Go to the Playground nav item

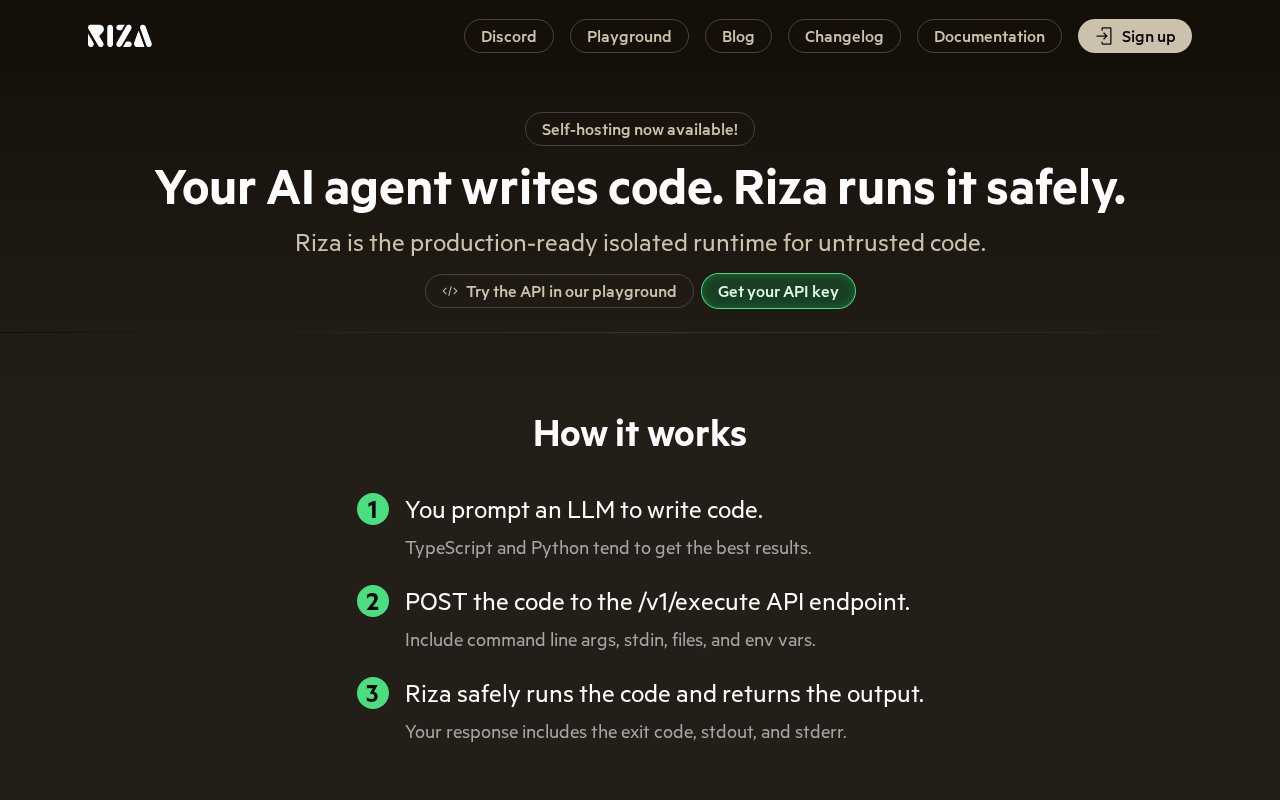coord(629,36)
